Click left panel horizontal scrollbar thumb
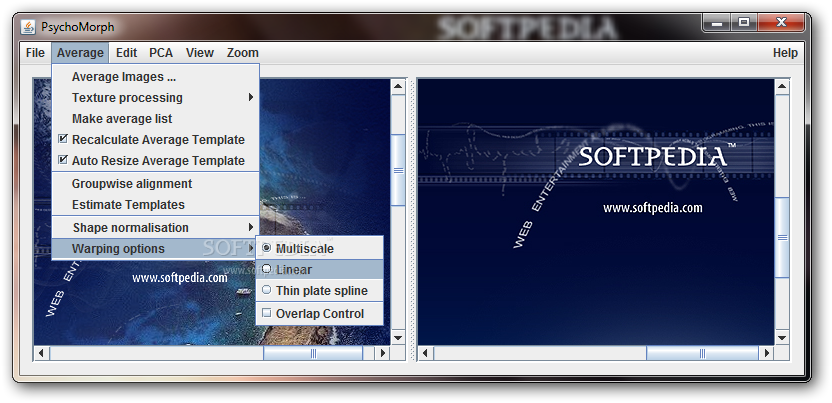The image size is (832, 403). [313, 353]
